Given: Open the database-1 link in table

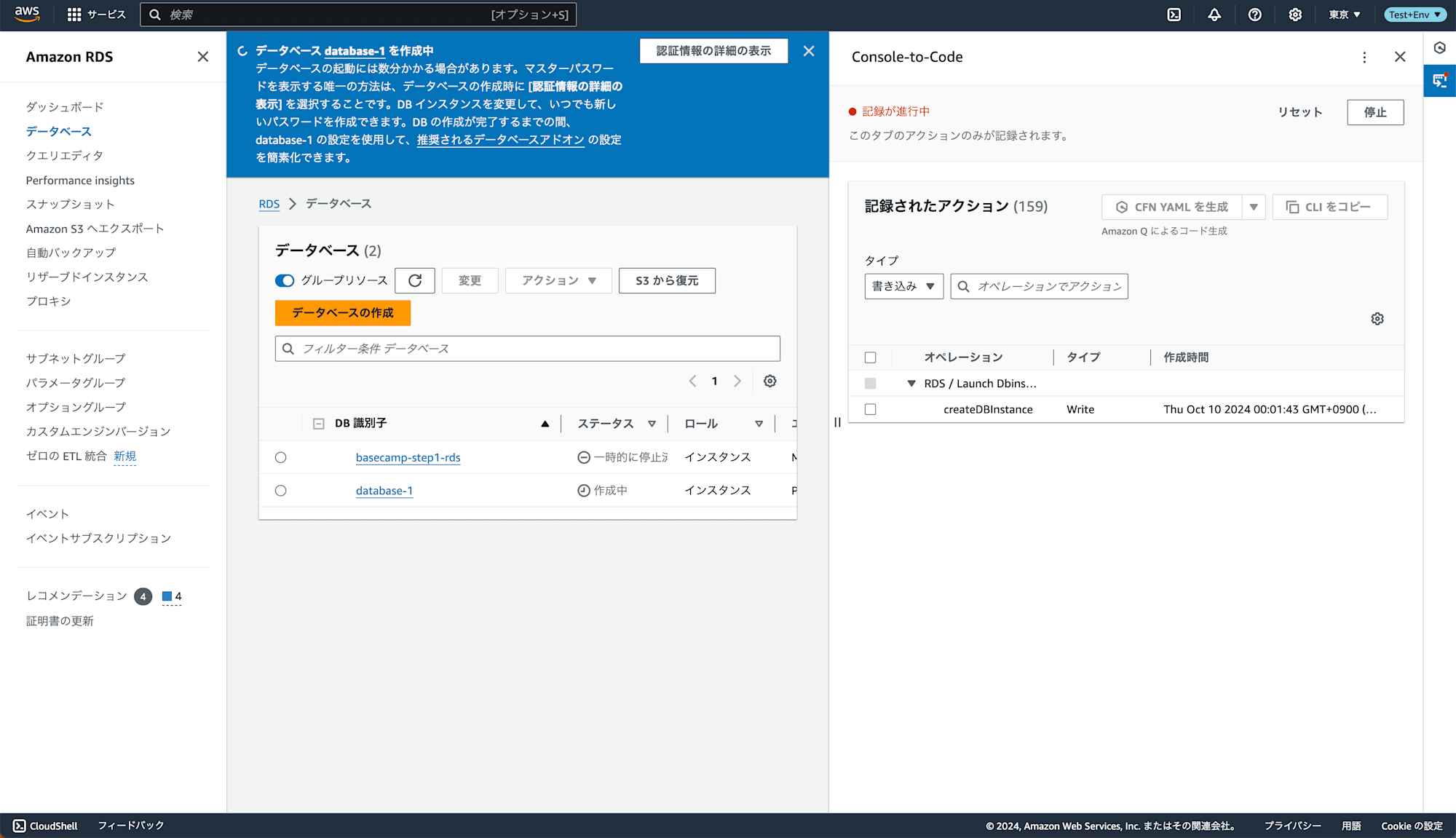Looking at the screenshot, I should tap(384, 491).
